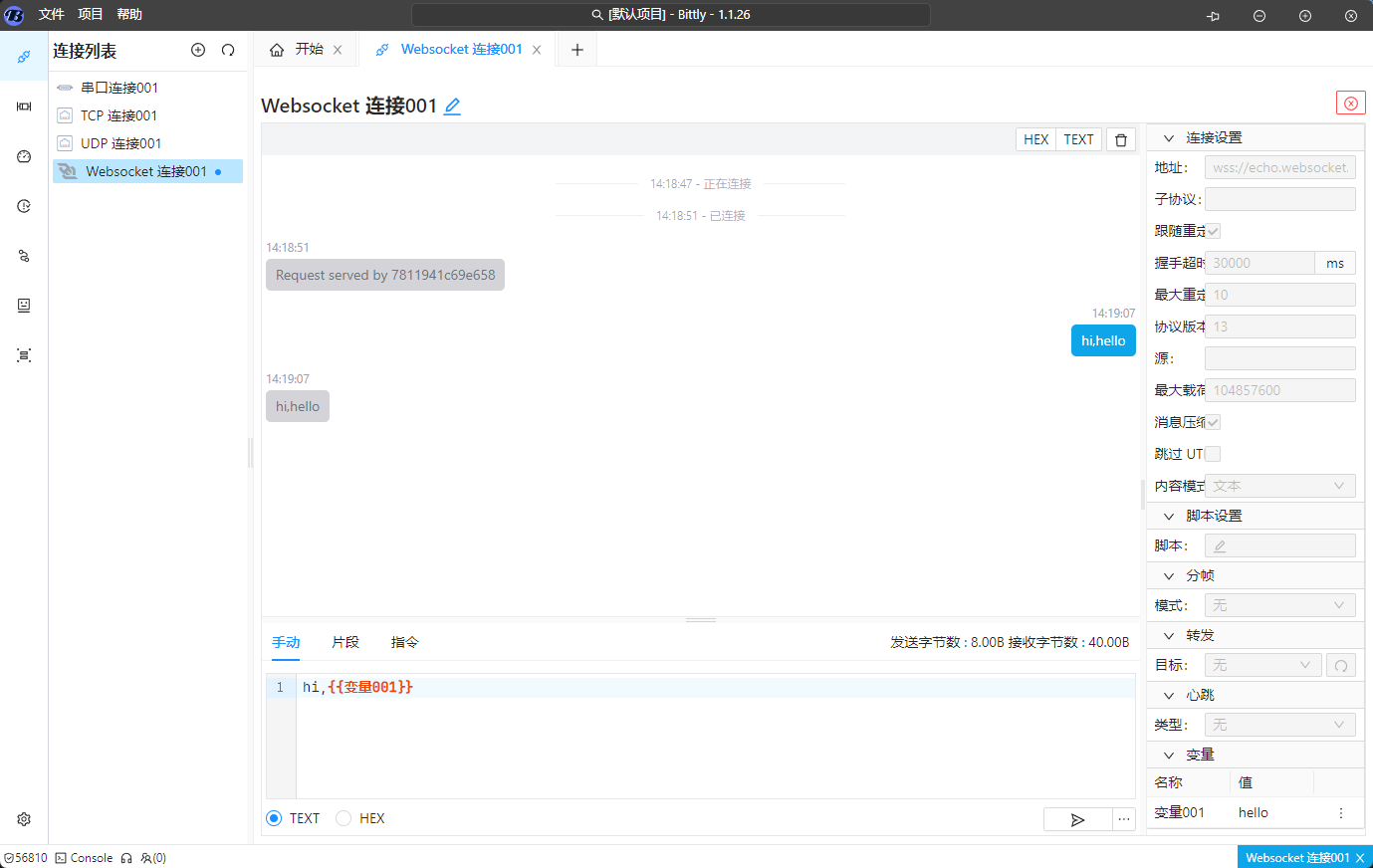Refresh the 转发 target list icon
The width and height of the screenshot is (1373, 868).
1341,664
